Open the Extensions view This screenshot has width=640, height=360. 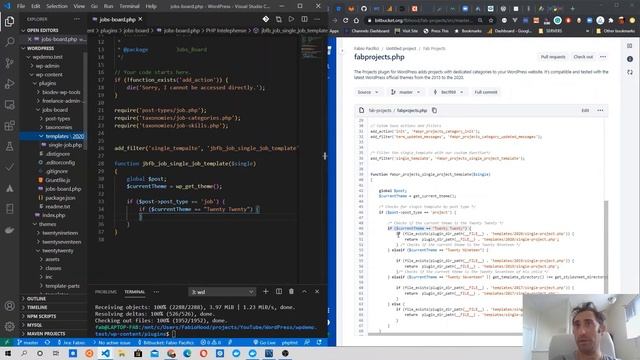coord(9,125)
